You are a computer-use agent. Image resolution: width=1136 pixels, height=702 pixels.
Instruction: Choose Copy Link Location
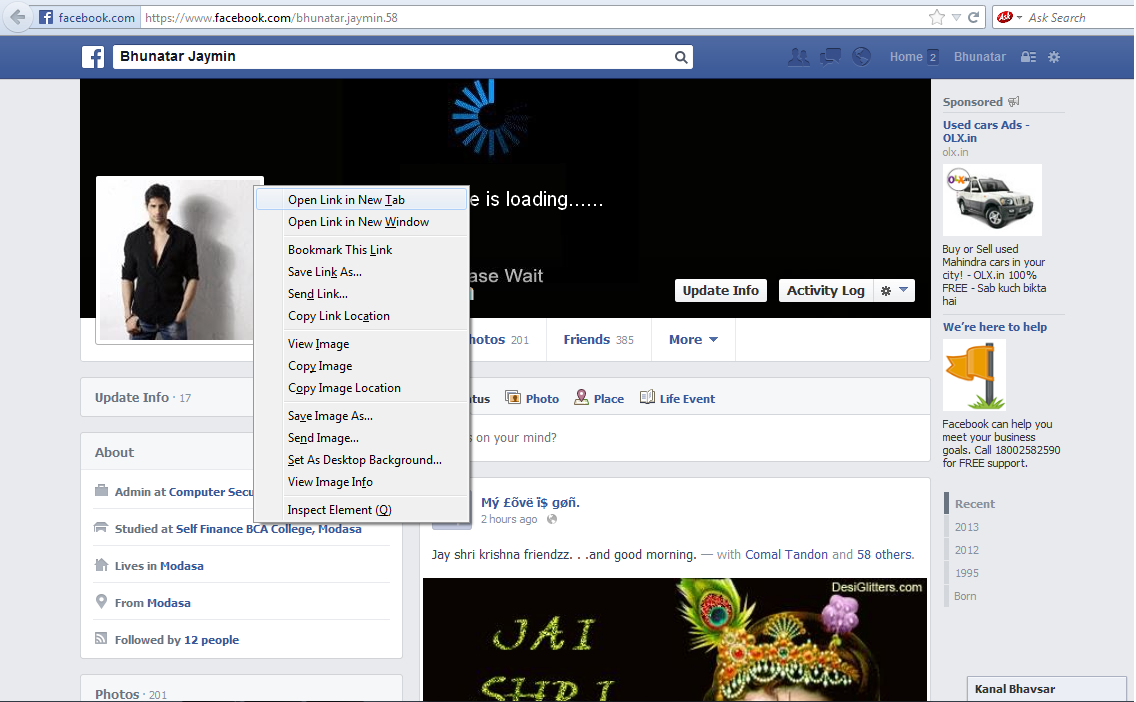(x=361, y=316)
